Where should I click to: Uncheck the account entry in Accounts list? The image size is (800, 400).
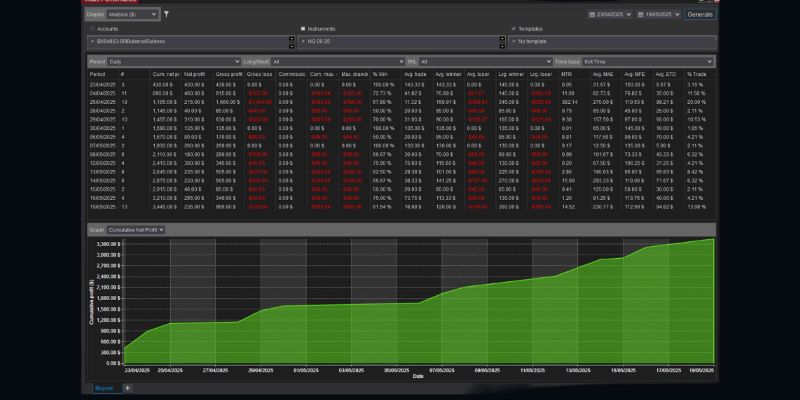coord(92,41)
